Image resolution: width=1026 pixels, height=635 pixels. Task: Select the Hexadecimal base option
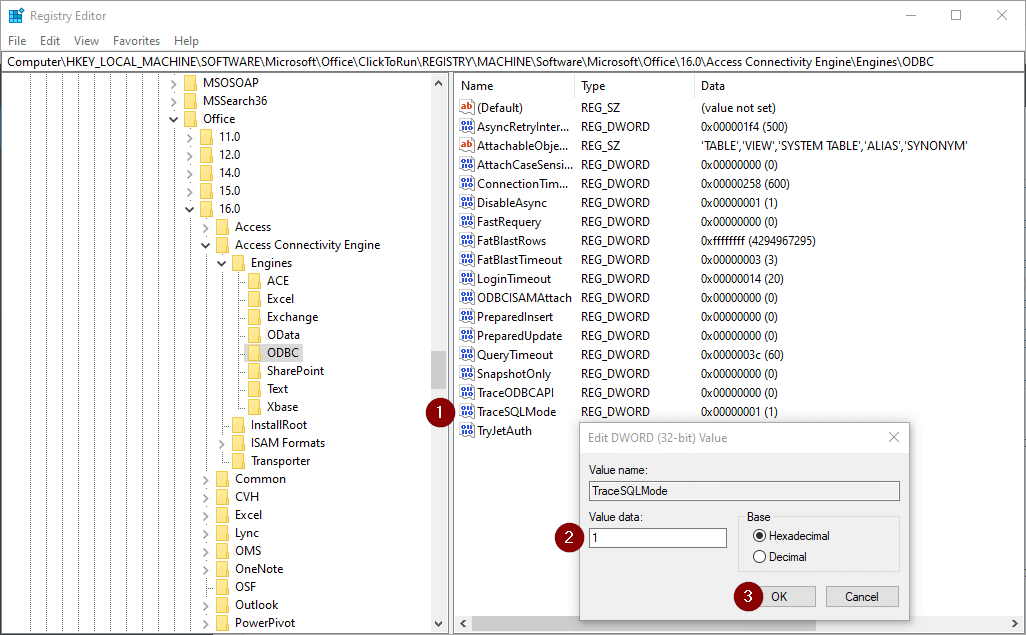[x=759, y=535]
